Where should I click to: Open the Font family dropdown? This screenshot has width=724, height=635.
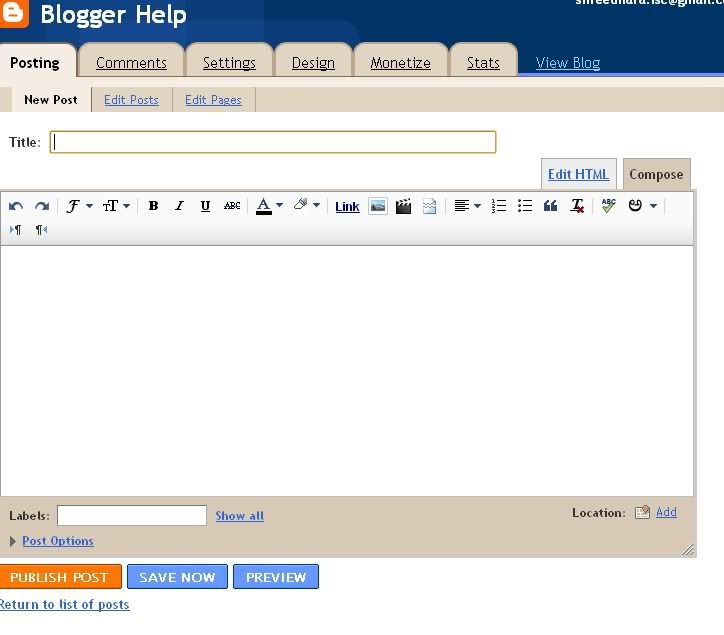[79, 206]
